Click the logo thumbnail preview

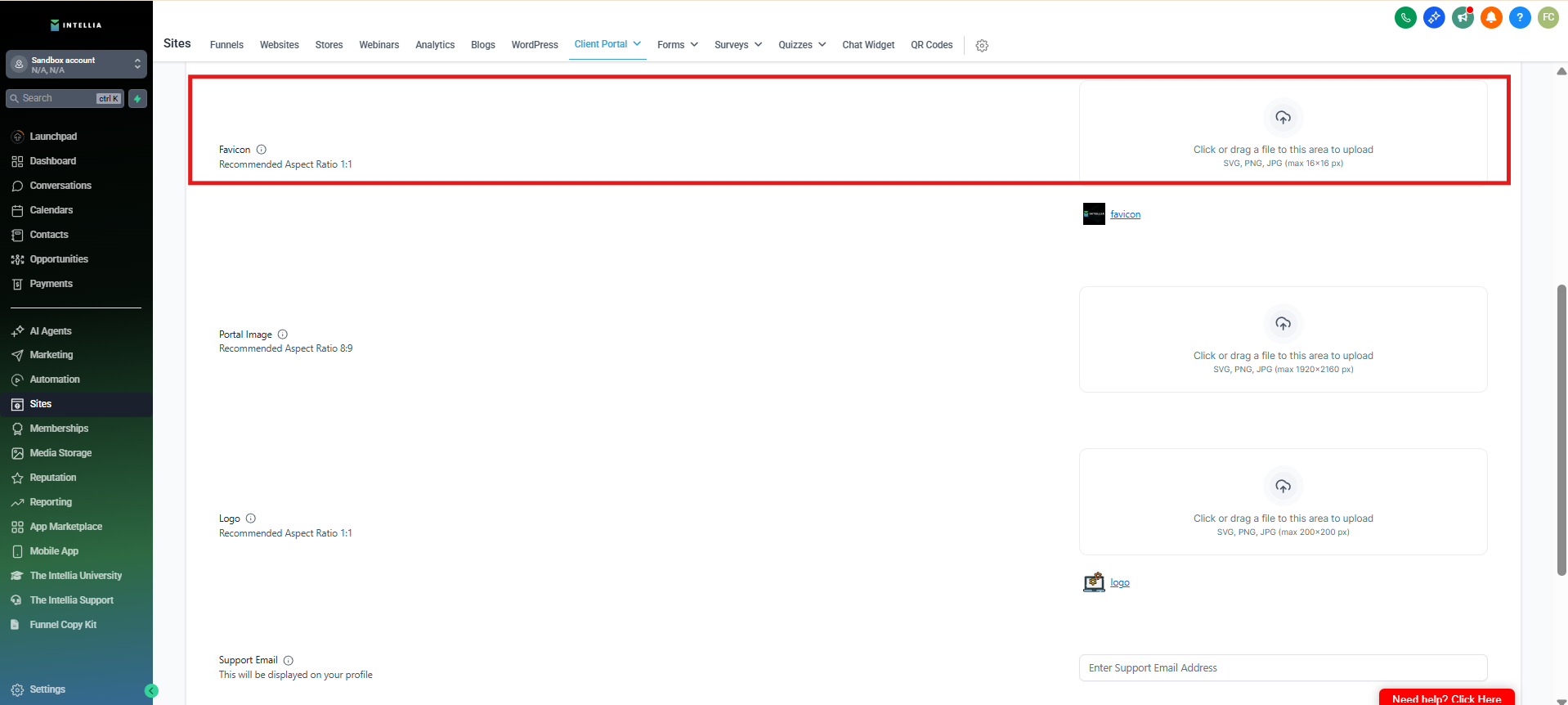1094,582
